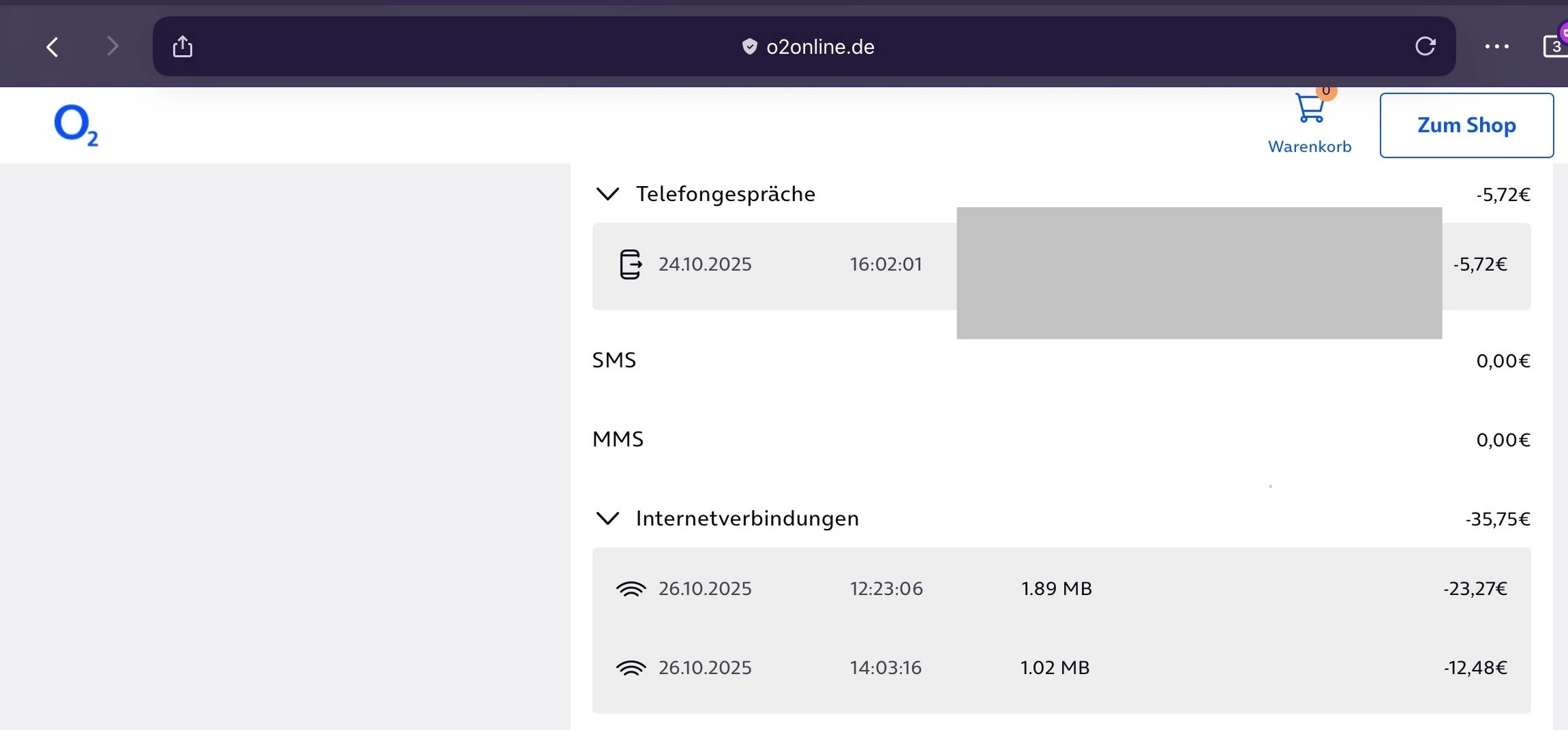This screenshot has width=1568, height=730.
Task: Click the Zum Shop button
Action: pyautogui.click(x=1466, y=125)
